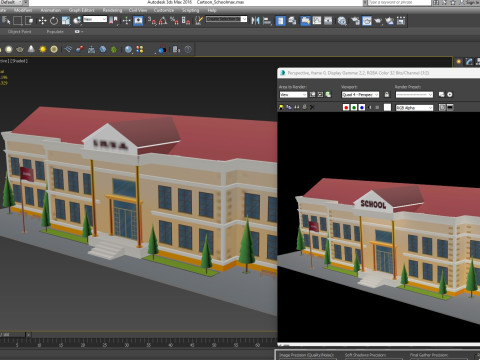Click the timeline time slider handle
Image resolution: width=480 pixels, height=360 pixels.
tap(12, 334)
